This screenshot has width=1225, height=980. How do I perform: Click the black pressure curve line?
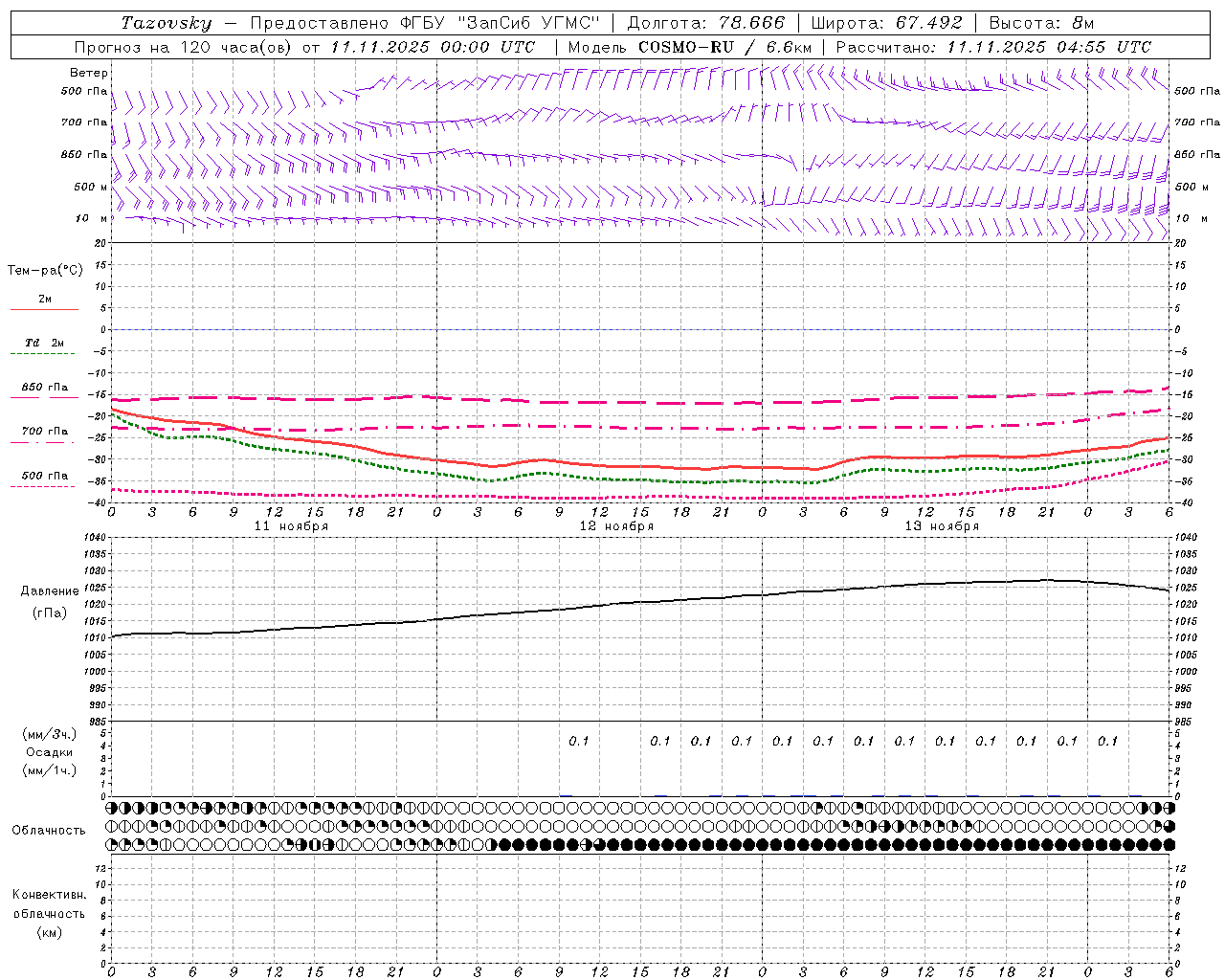coord(641,602)
